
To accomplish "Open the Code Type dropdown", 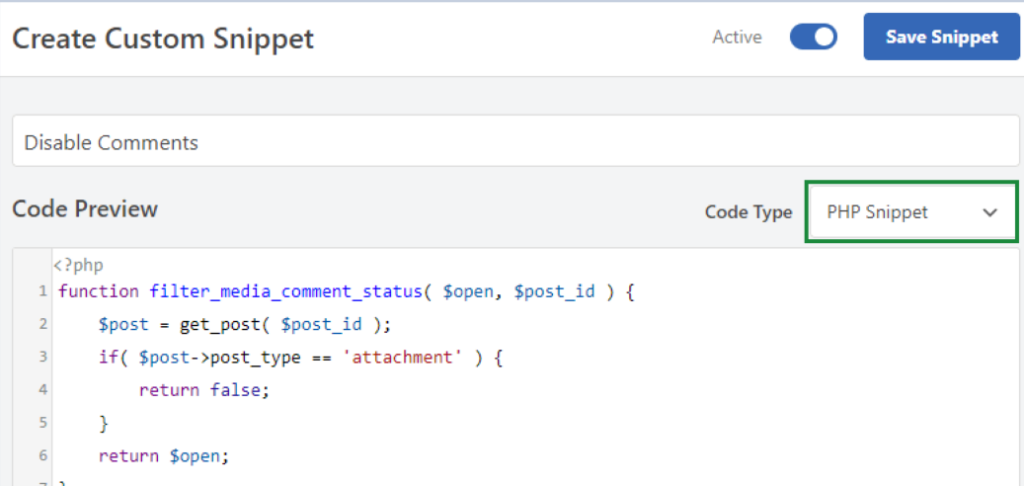I will (911, 212).
